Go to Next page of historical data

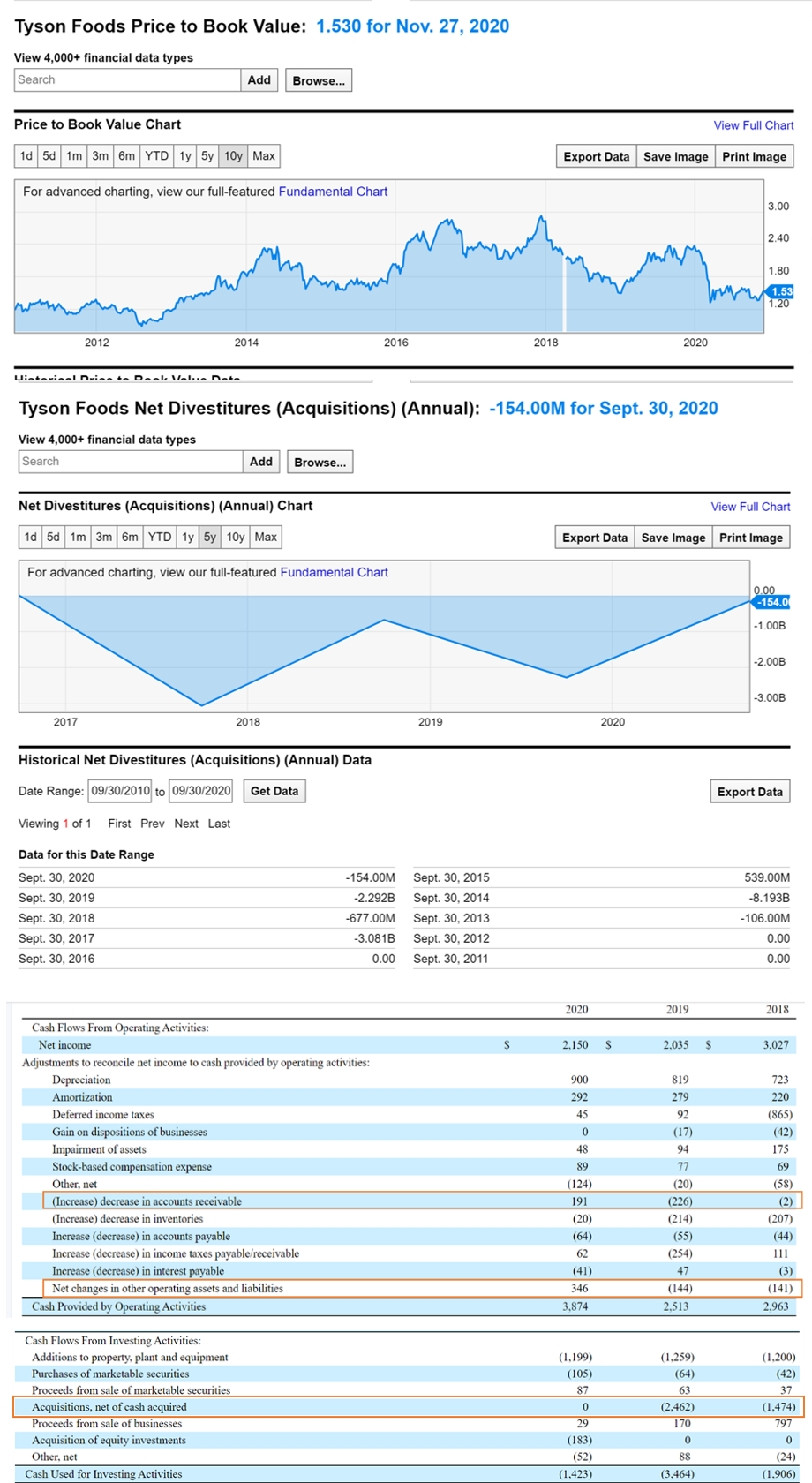[x=186, y=824]
